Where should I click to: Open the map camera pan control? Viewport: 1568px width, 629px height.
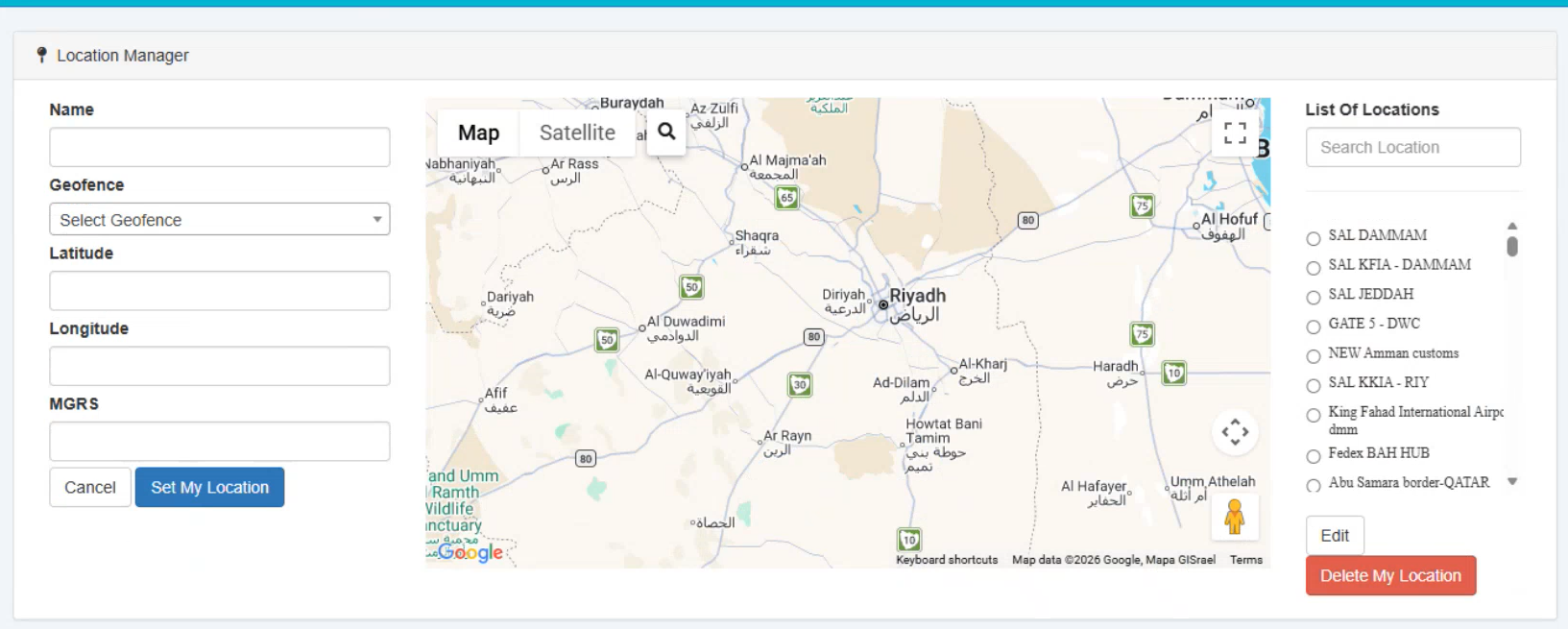pos(1235,432)
